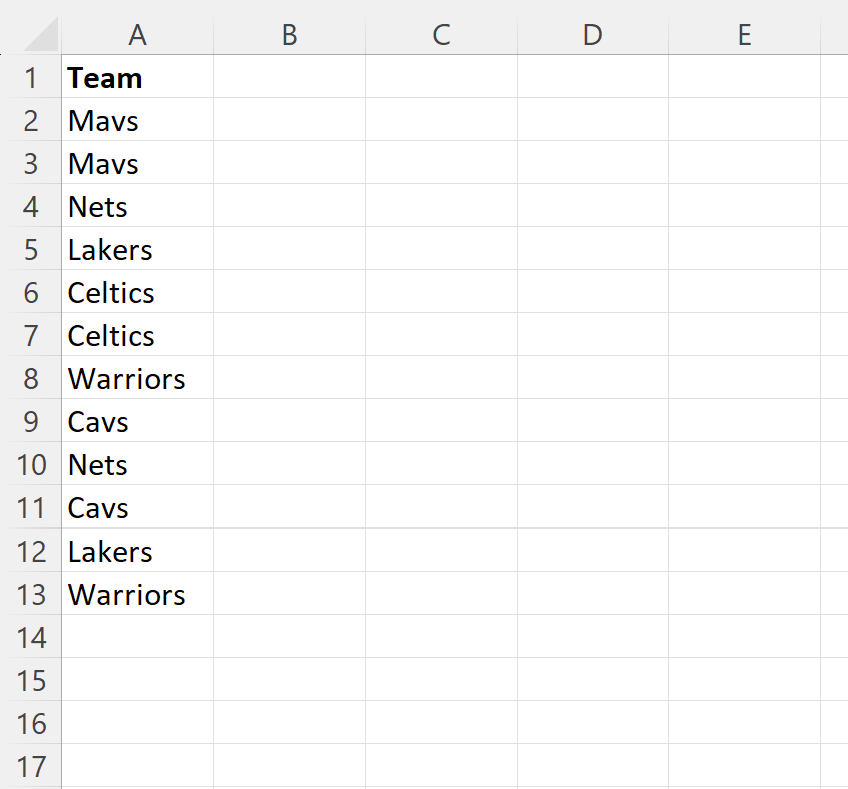Click the Select All corner triangle

42,34
